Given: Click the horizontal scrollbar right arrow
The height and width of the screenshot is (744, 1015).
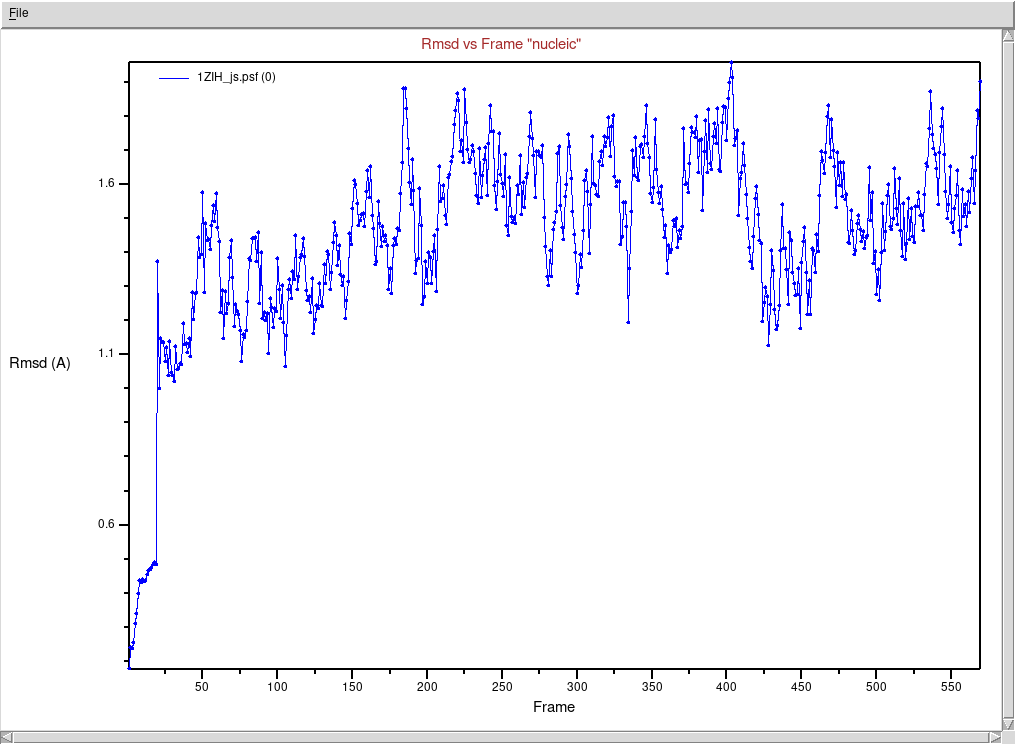Looking at the screenshot, I should point(996,737).
